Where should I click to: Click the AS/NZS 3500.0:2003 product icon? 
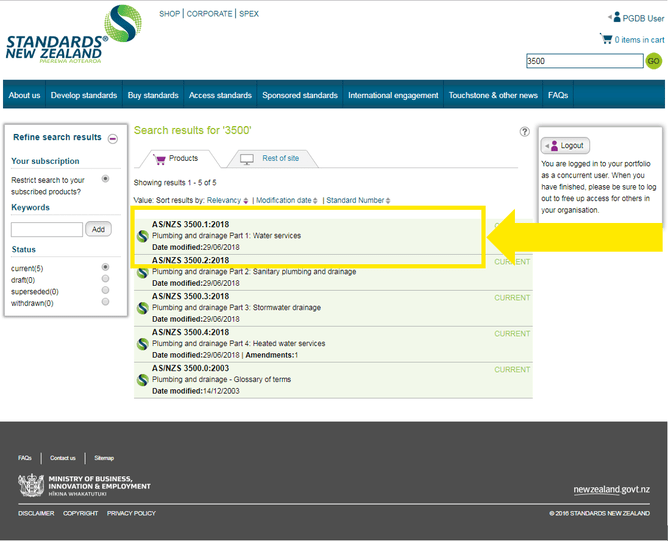click(x=143, y=380)
